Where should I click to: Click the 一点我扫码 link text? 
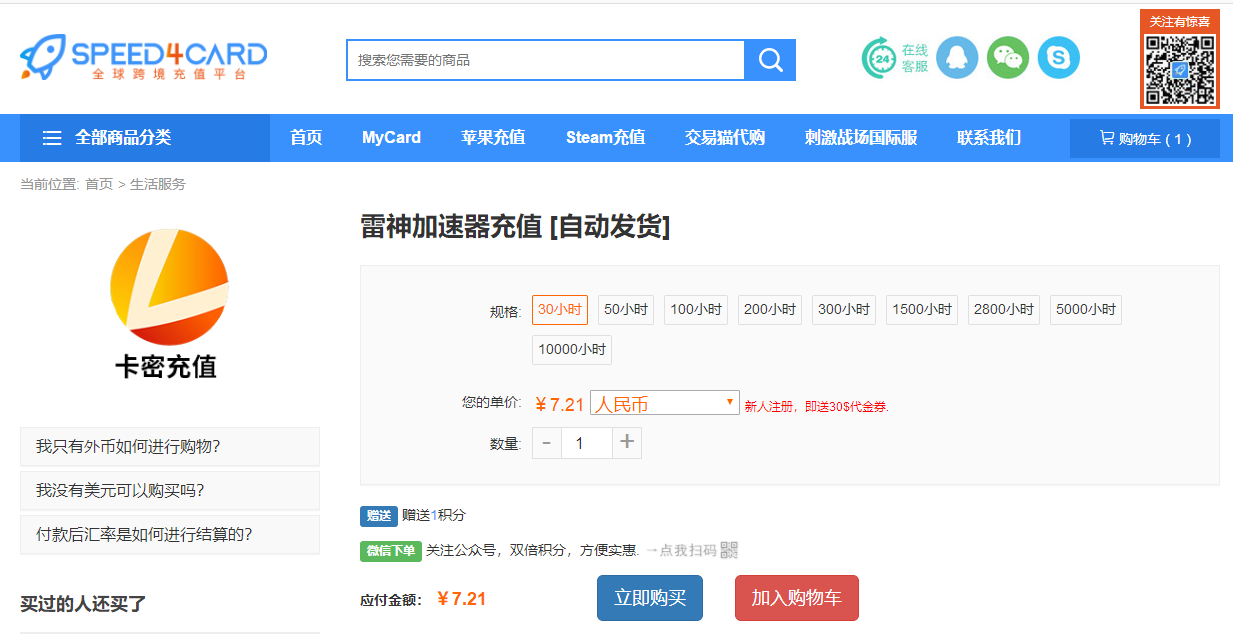681,550
